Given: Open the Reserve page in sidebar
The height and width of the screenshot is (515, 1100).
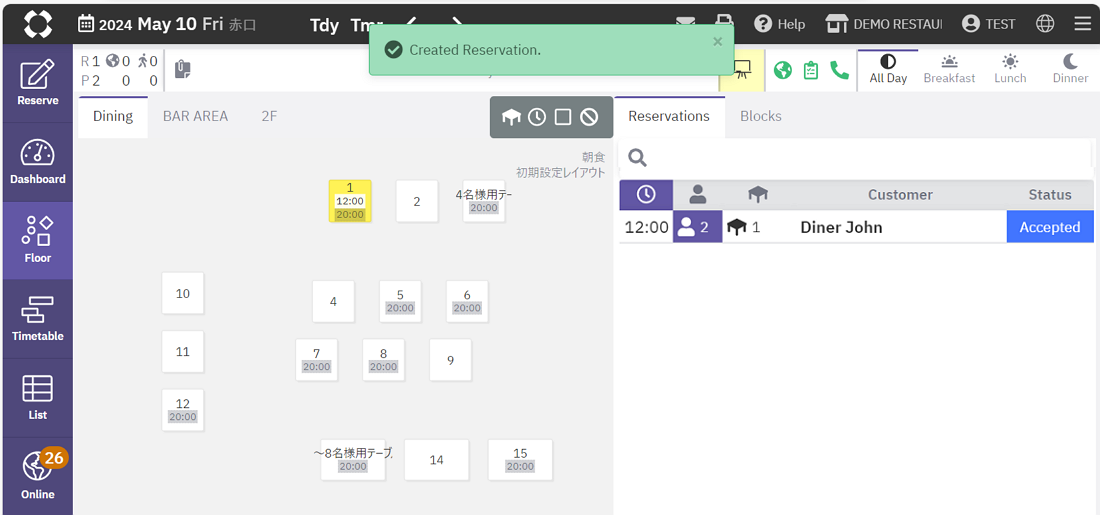Looking at the screenshot, I should [37, 82].
